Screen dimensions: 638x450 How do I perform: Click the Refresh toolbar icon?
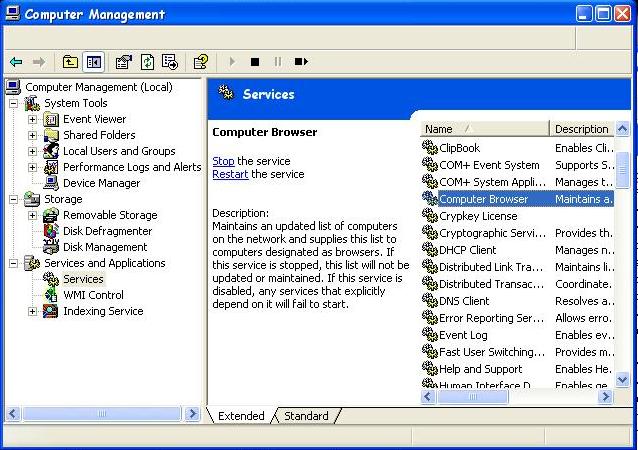(147, 62)
